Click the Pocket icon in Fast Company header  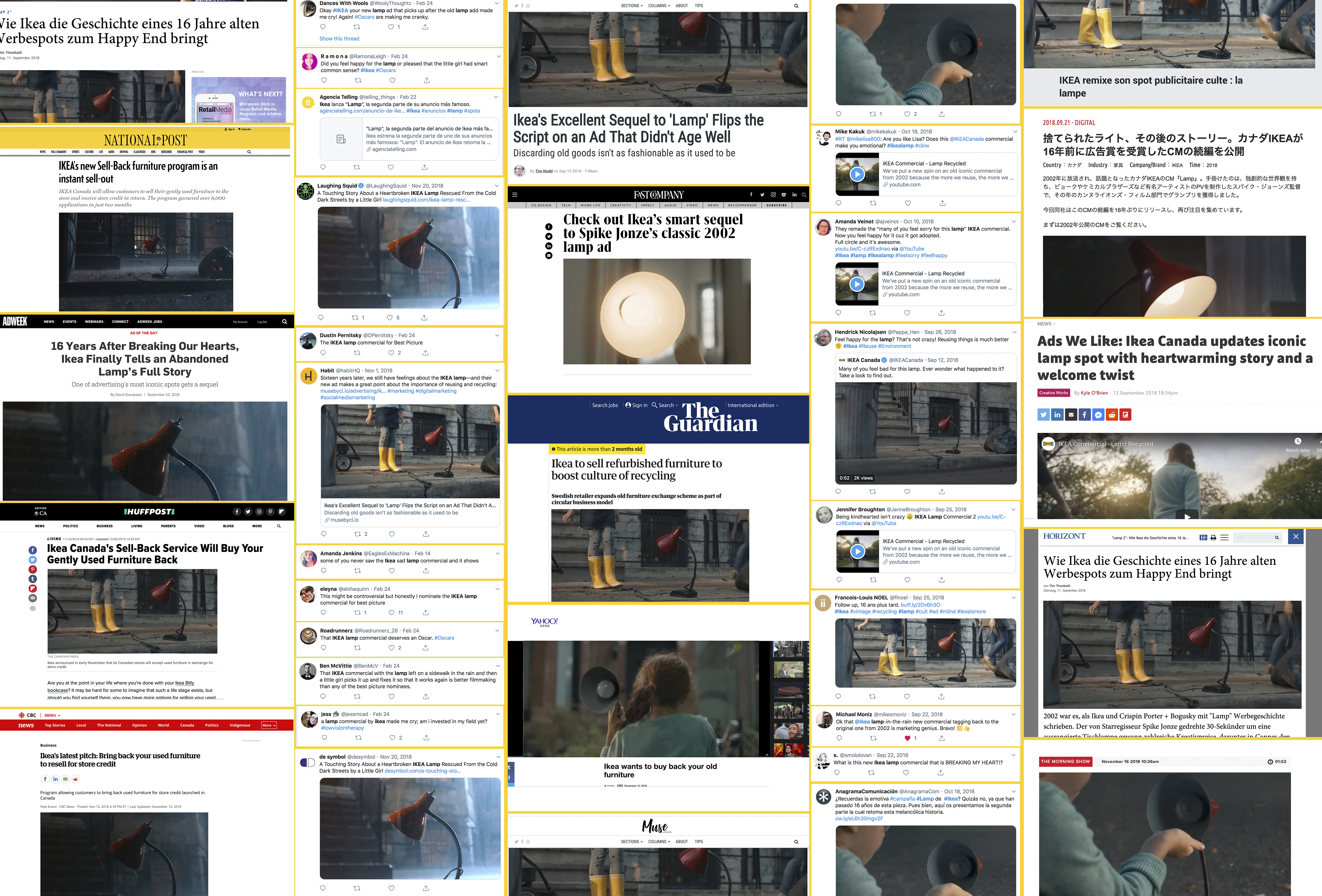click(x=783, y=195)
